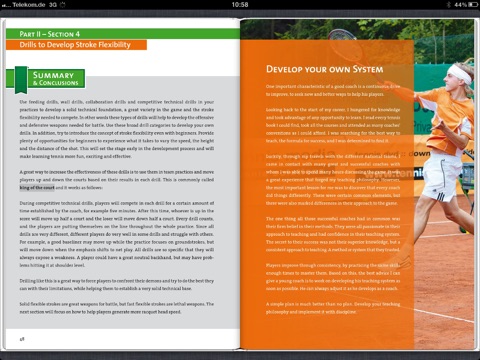
Task: Tap the paragraph starting 'Looking back to the start'
Action: click(x=333, y=125)
